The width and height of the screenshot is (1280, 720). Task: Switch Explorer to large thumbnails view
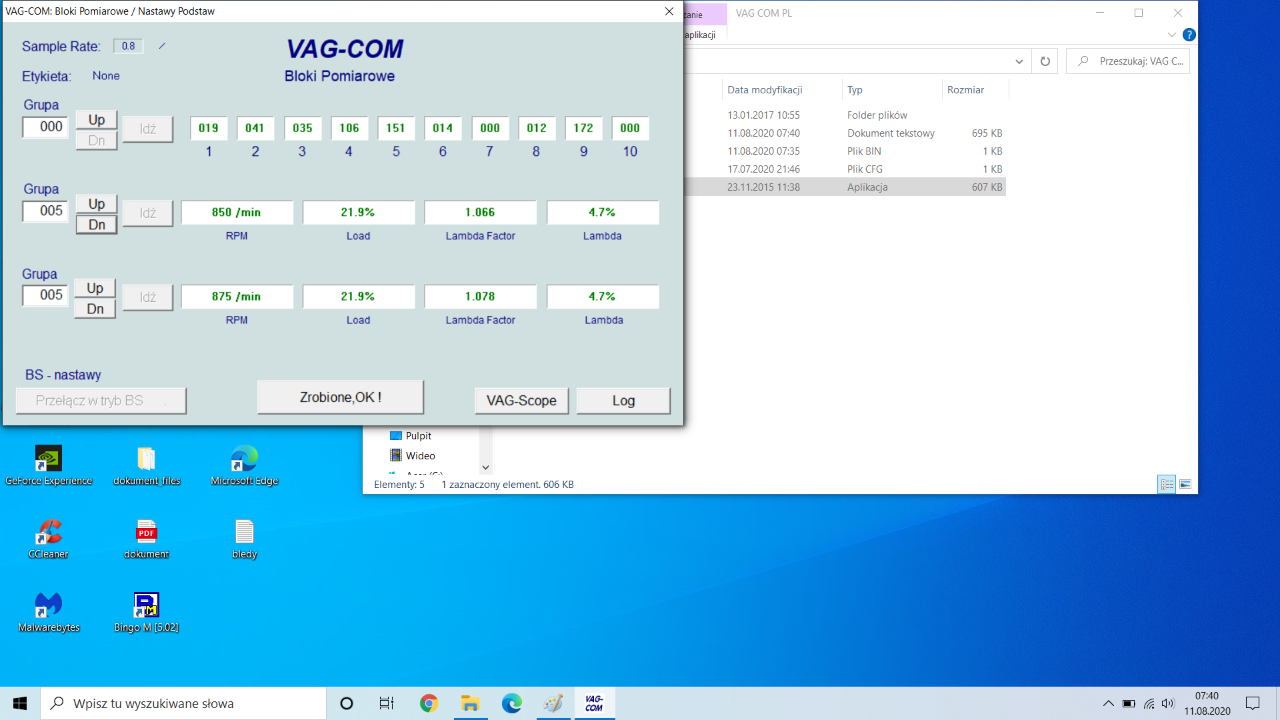[x=1185, y=484]
